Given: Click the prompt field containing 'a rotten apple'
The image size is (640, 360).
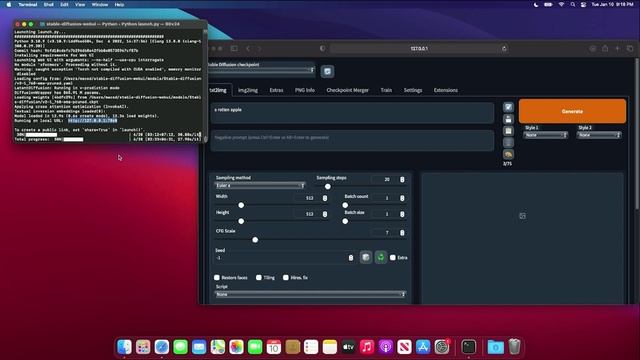Looking at the screenshot, I should click(352, 113).
